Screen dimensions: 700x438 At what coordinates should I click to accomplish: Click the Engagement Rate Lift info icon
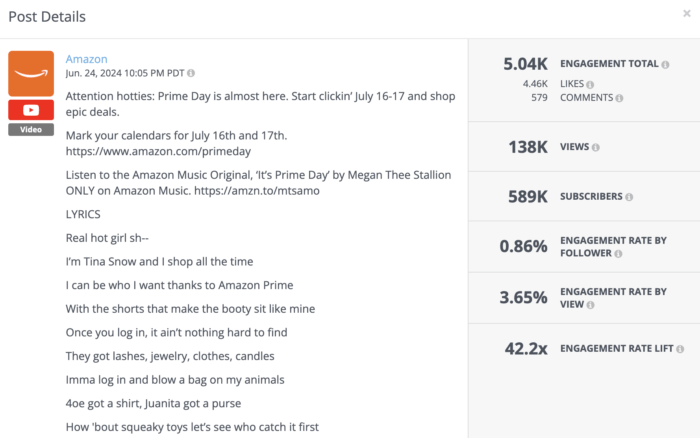(x=680, y=349)
